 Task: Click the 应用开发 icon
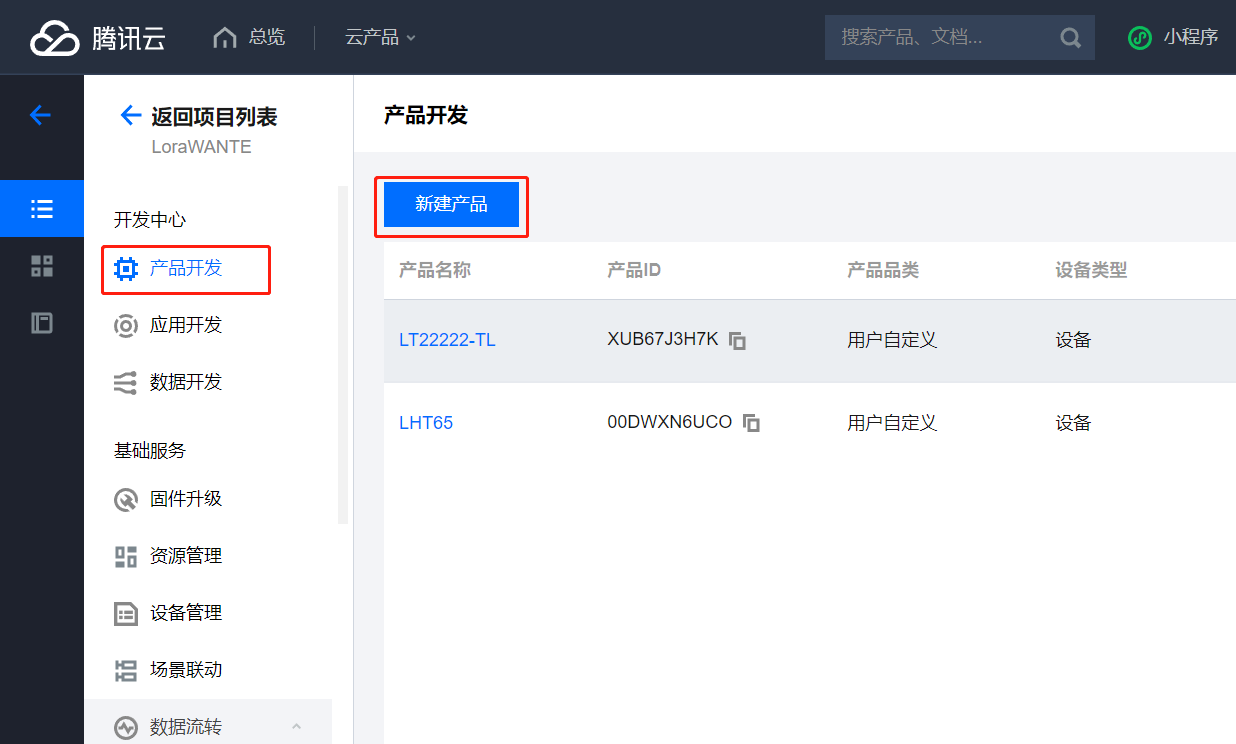point(125,326)
